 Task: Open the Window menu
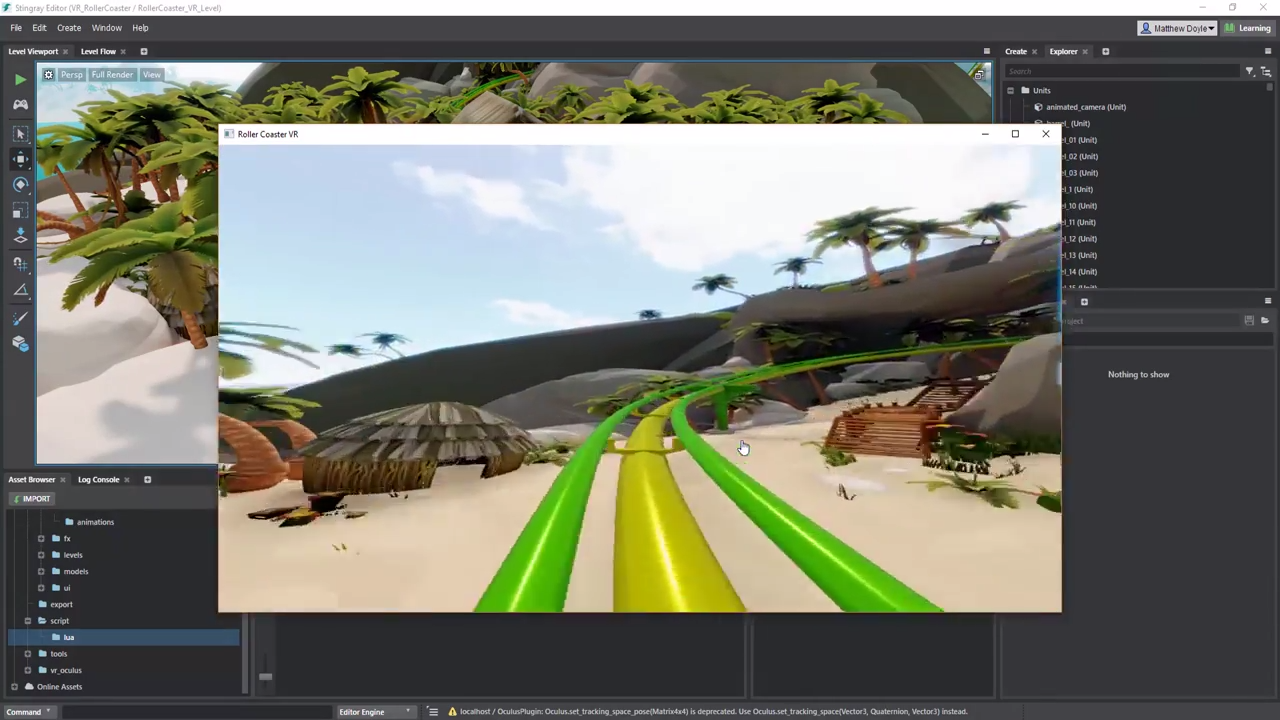106,27
